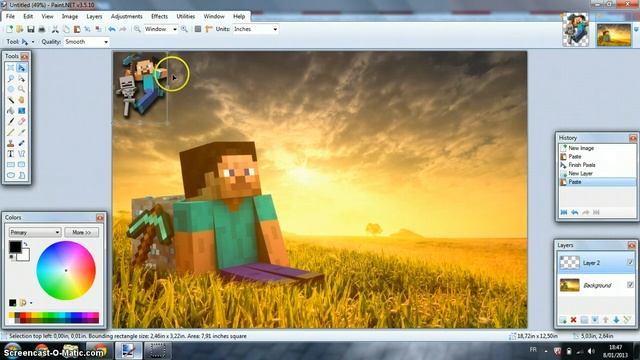Viewport: 640px width, 360px height.
Task: Select the Freeform Shape tool
Action: click(x=21, y=175)
